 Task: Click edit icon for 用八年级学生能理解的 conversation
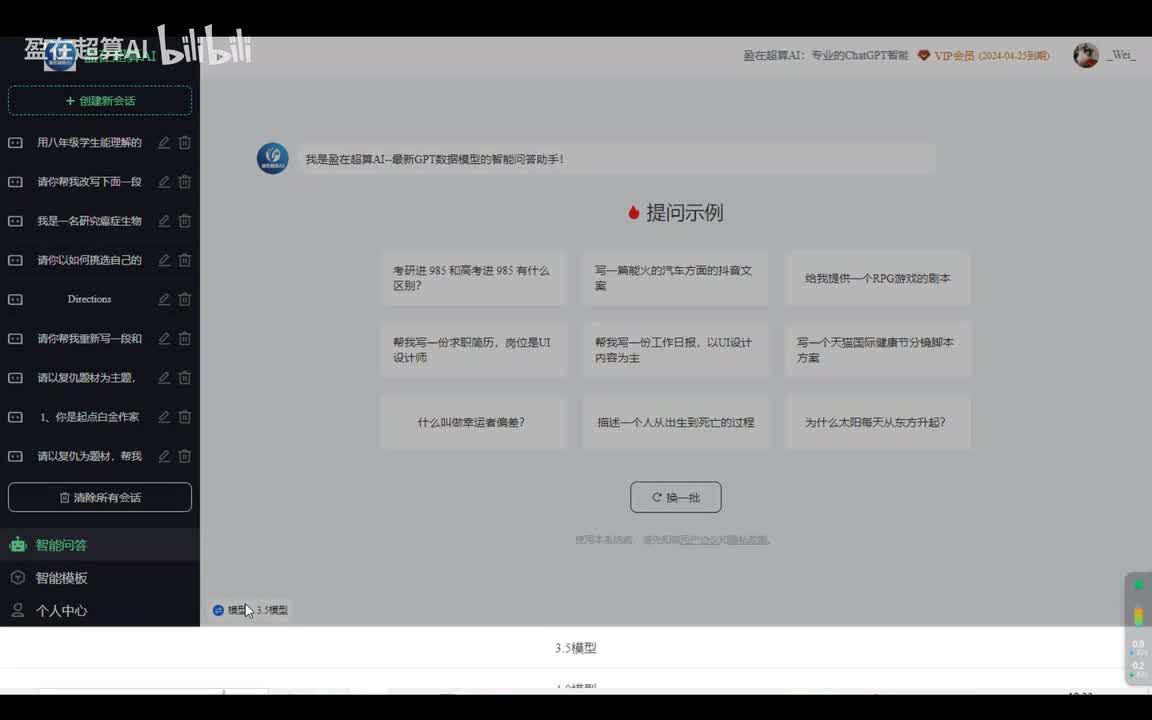tap(164, 143)
